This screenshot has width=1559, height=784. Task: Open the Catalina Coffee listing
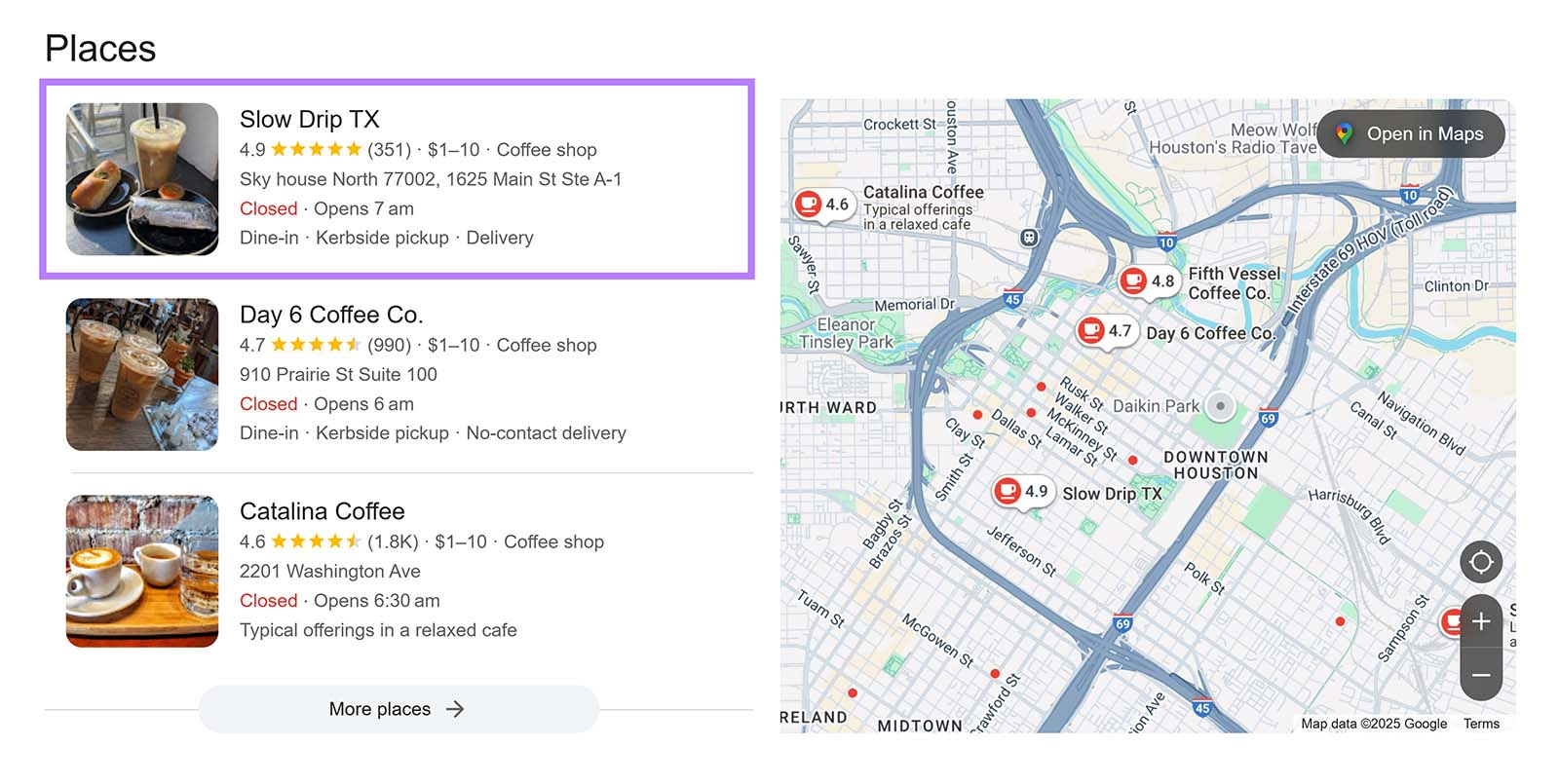pyautogui.click(x=322, y=511)
